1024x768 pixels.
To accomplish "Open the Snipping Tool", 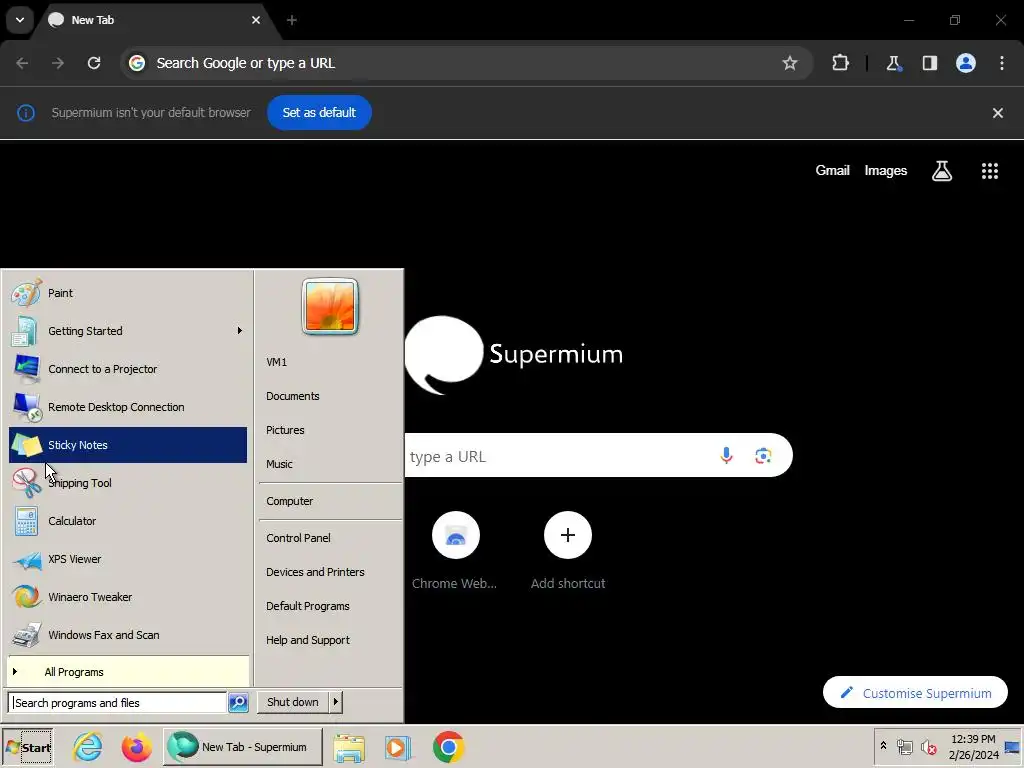I will pyautogui.click(x=128, y=483).
